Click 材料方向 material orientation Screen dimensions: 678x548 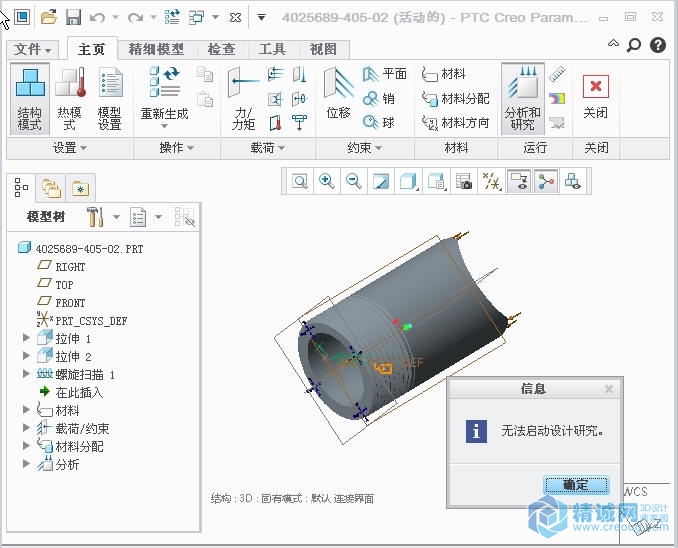click(455, 123)
